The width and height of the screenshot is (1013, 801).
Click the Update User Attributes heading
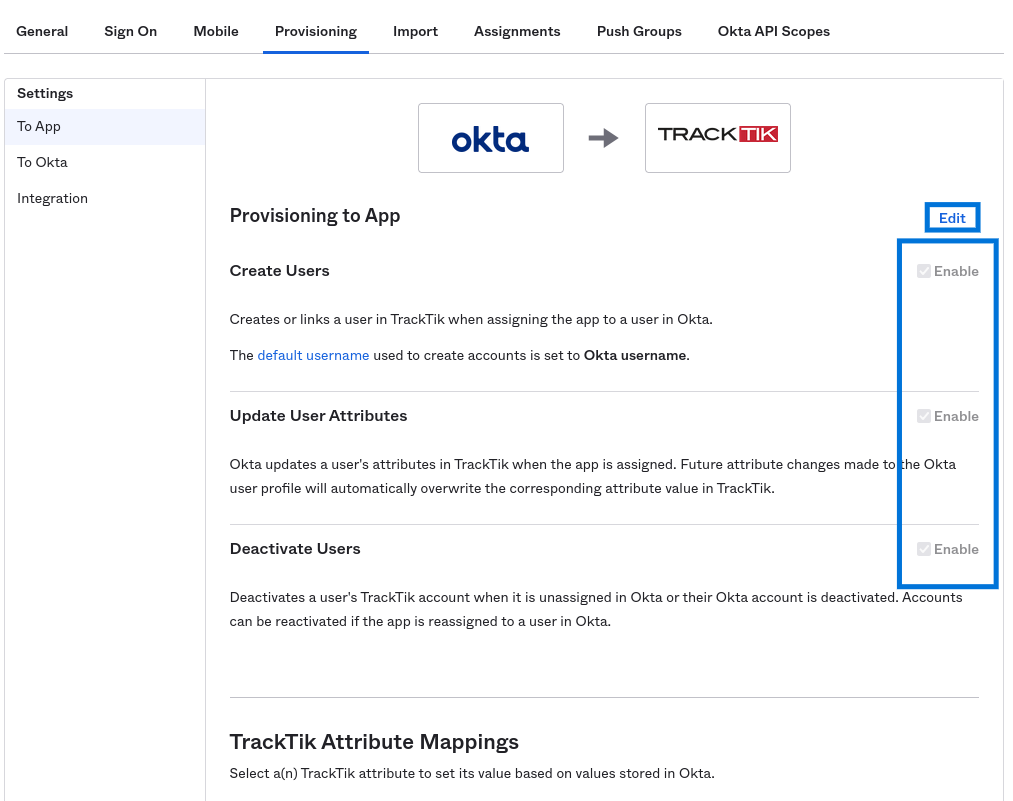(319, 415)
